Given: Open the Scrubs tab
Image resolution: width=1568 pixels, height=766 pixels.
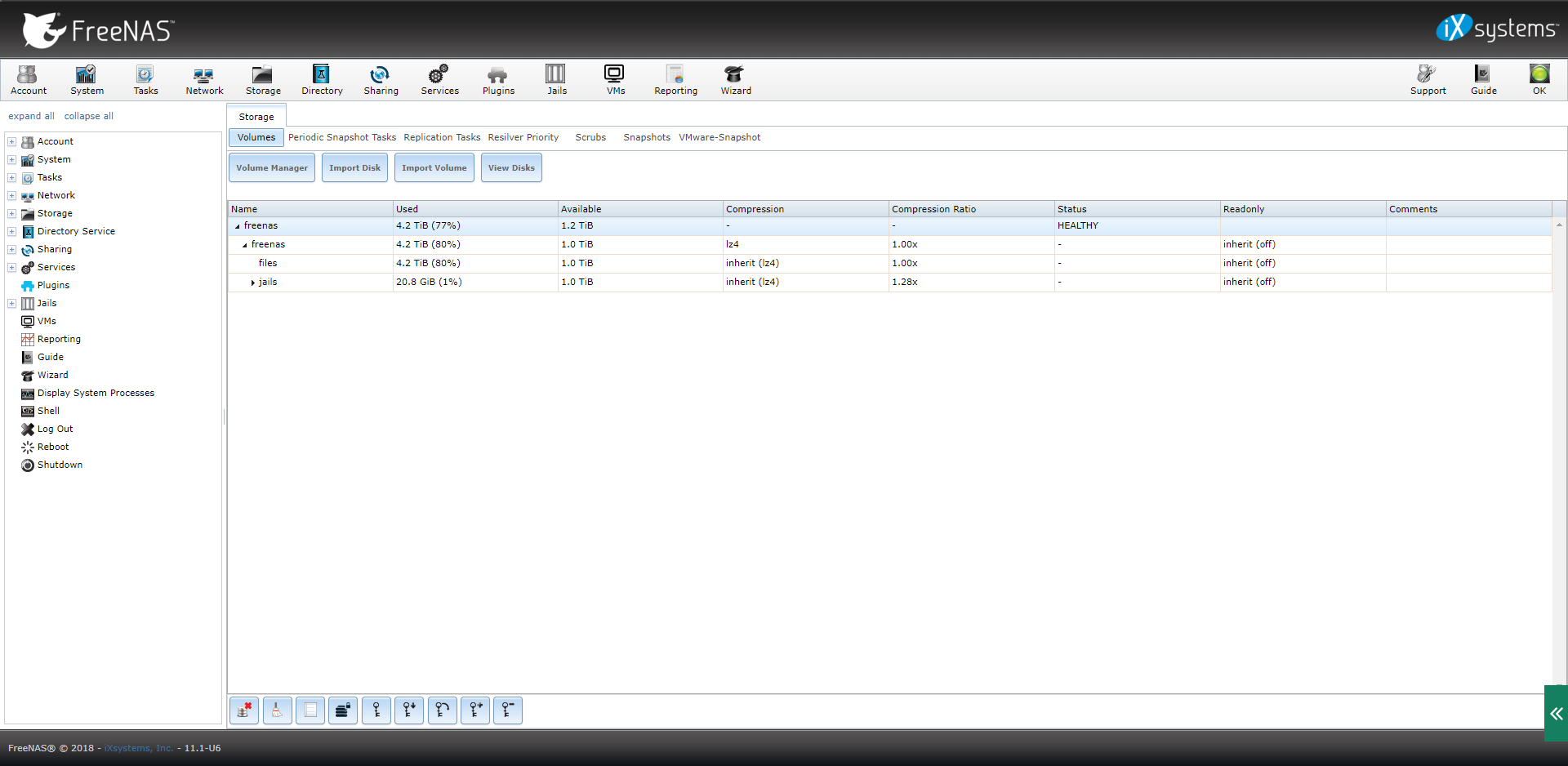Looking at the screenshot, I should [x=590, y=137].
